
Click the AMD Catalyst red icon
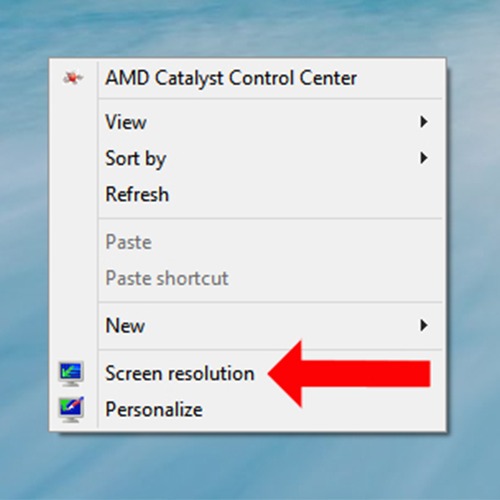[x=73, y=78]
